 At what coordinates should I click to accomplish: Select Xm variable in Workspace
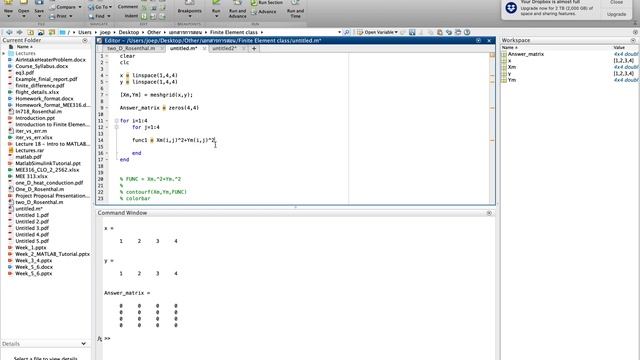click(x=512, y=67)
